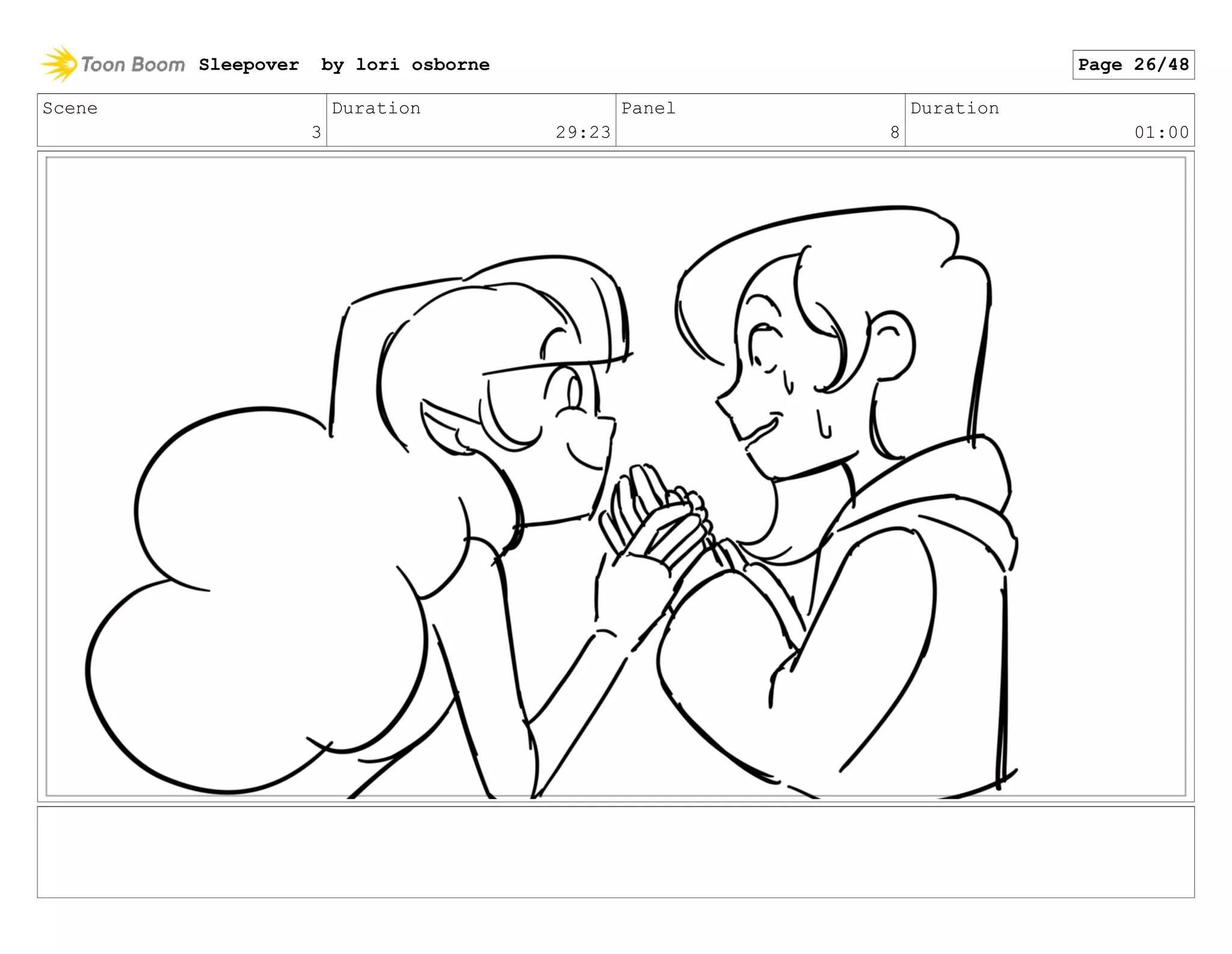Select the scene number 3 value
1232x954 pixels.
[316, 132]
